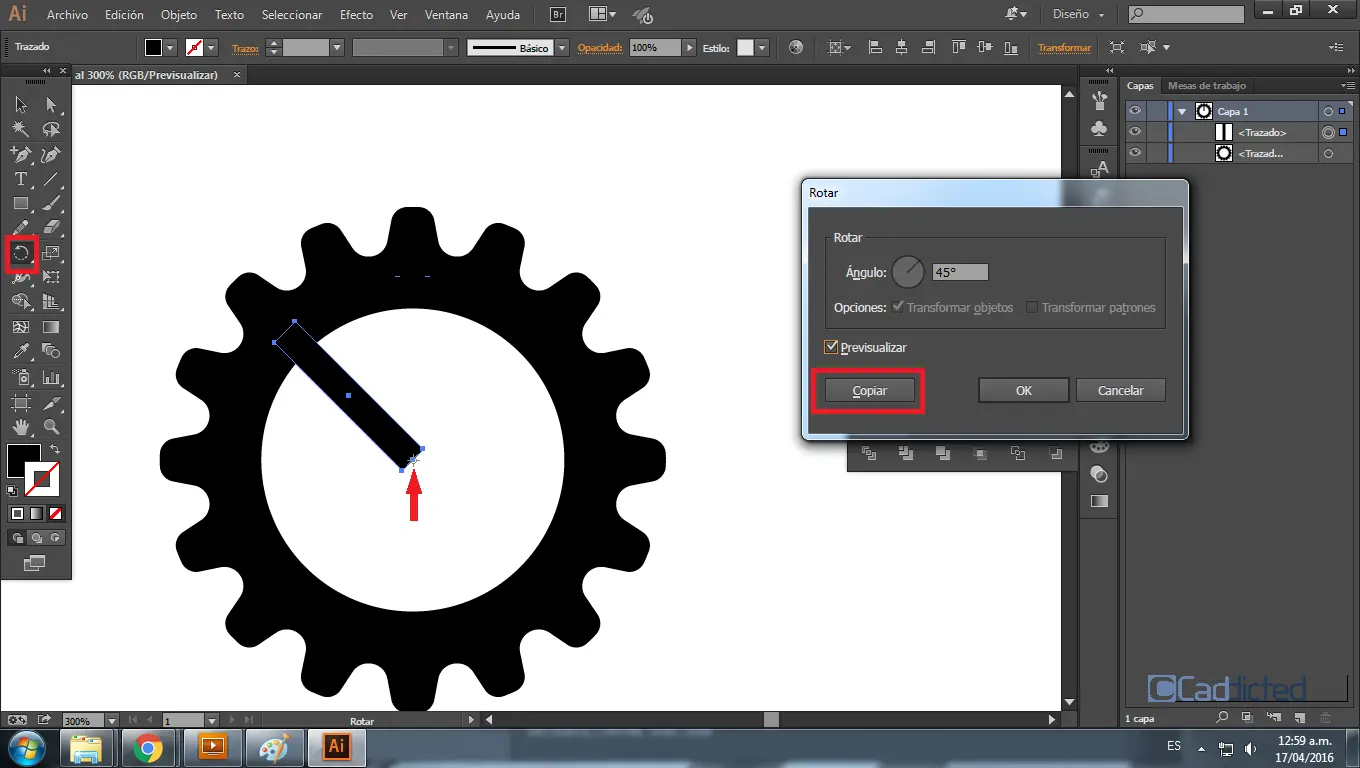Open the Estilo graphic style dropdown
Image resolution: width=1360 pixels, height=768 pixels.
coord(762,47)
